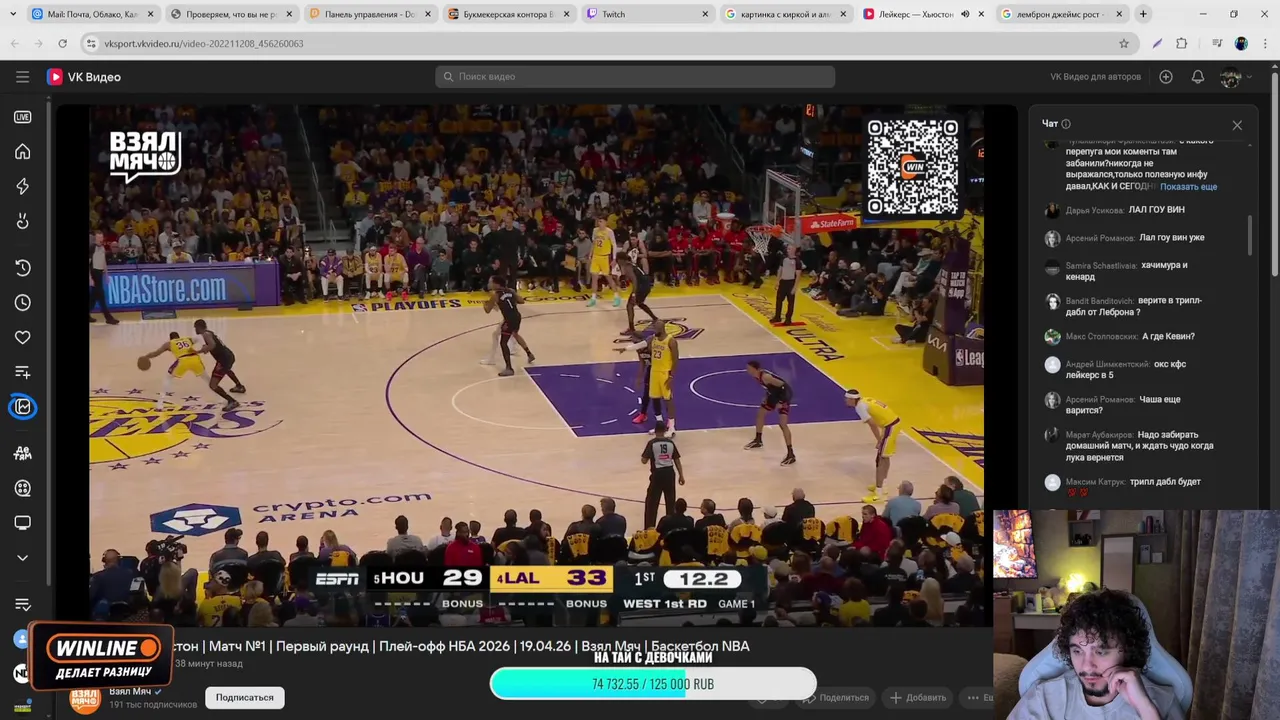Click Дарья Усикова chat username
Viewport: 1280px width, 720px height.
coord(1094,211)
